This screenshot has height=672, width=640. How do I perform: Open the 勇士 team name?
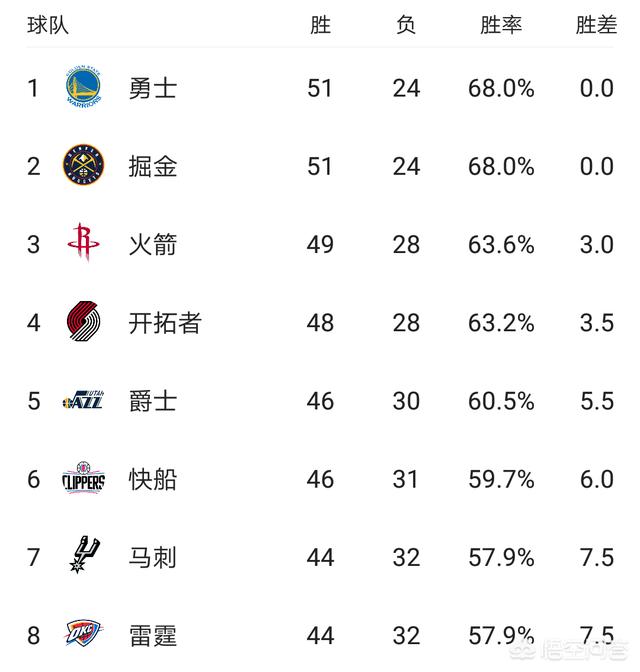point(153,89)
